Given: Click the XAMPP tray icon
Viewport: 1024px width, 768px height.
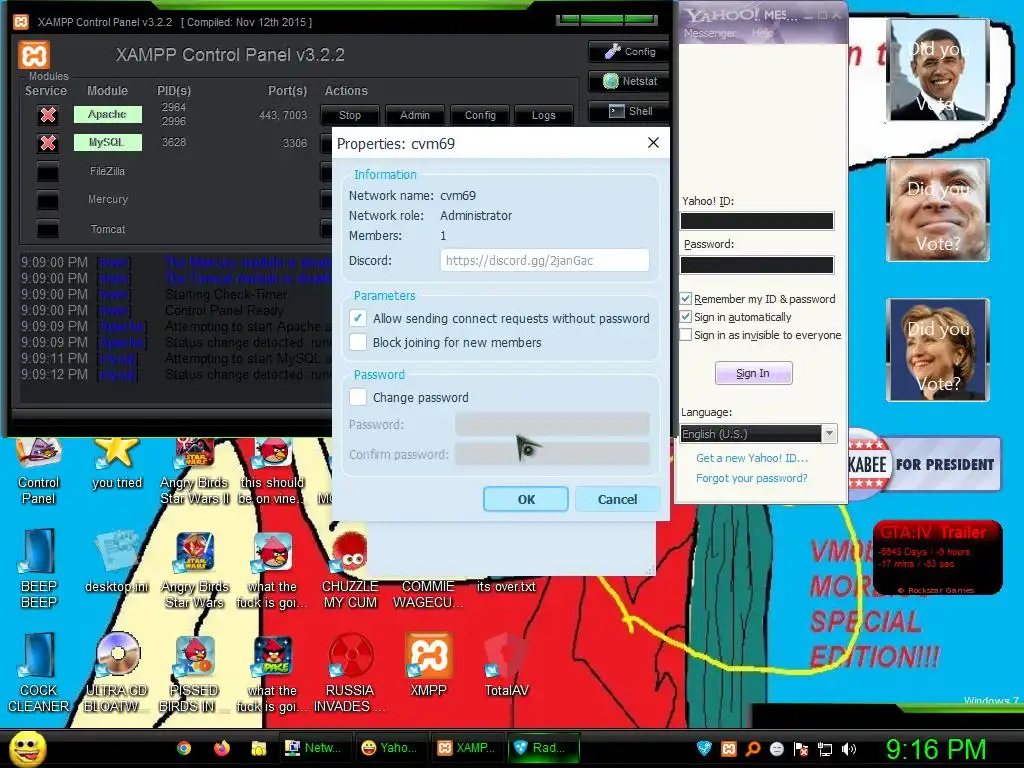Looking at the screenshot, I should coord(729,748).
